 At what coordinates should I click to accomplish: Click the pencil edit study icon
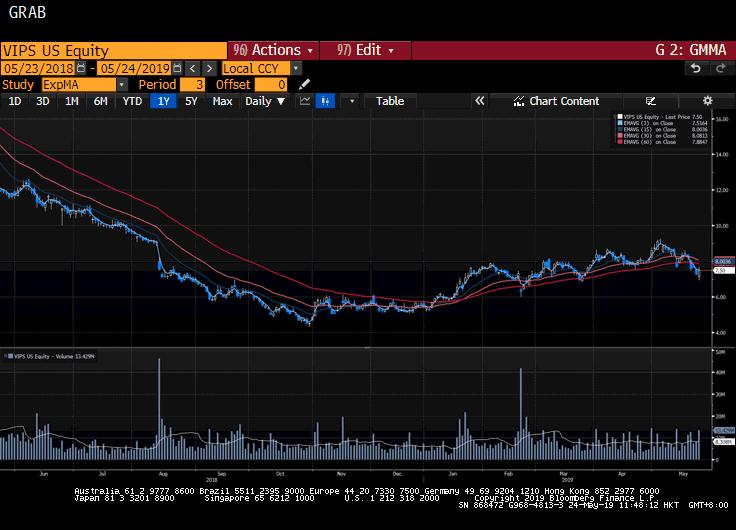(304, 84)
